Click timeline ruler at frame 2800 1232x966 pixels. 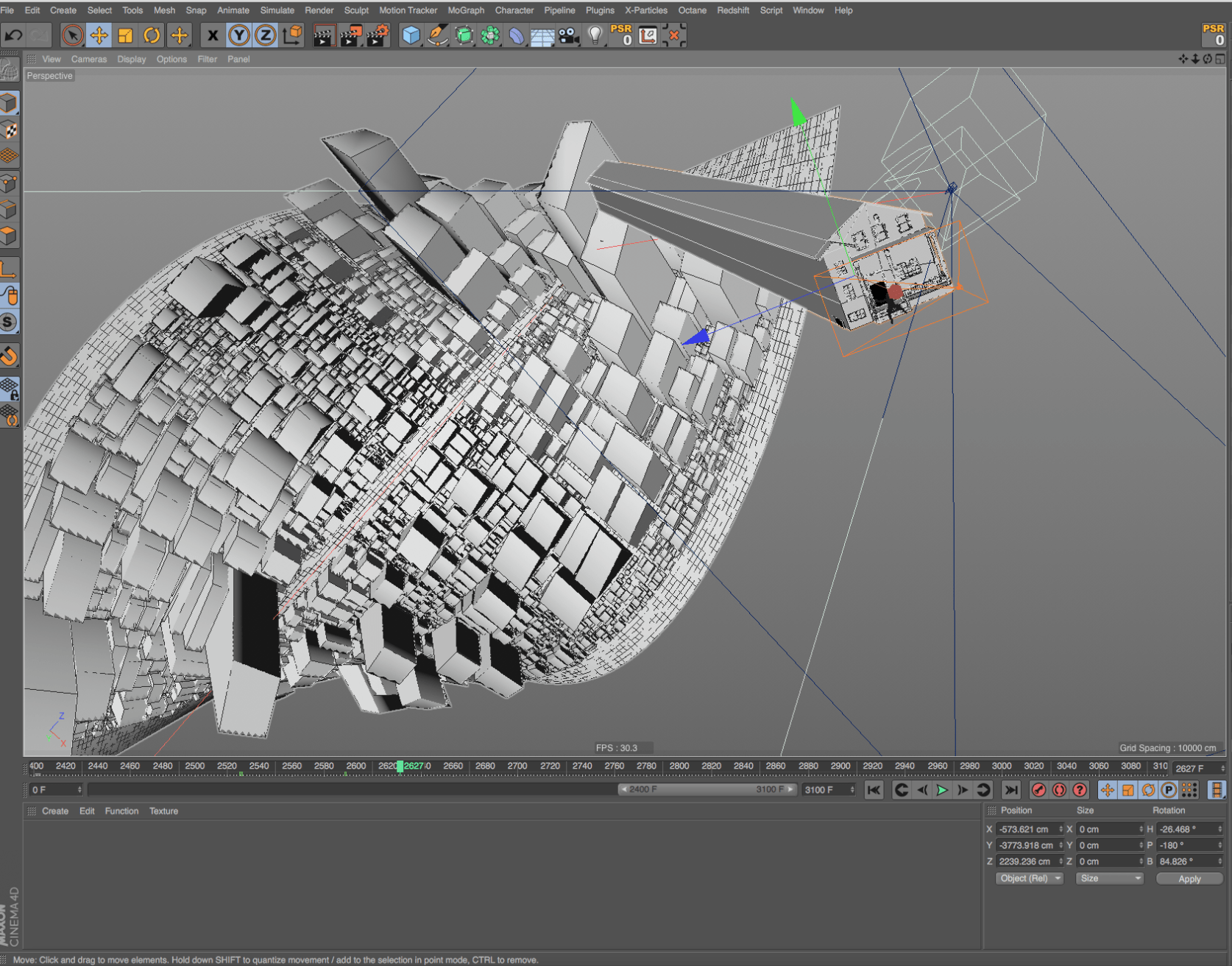tap(679, 766)
